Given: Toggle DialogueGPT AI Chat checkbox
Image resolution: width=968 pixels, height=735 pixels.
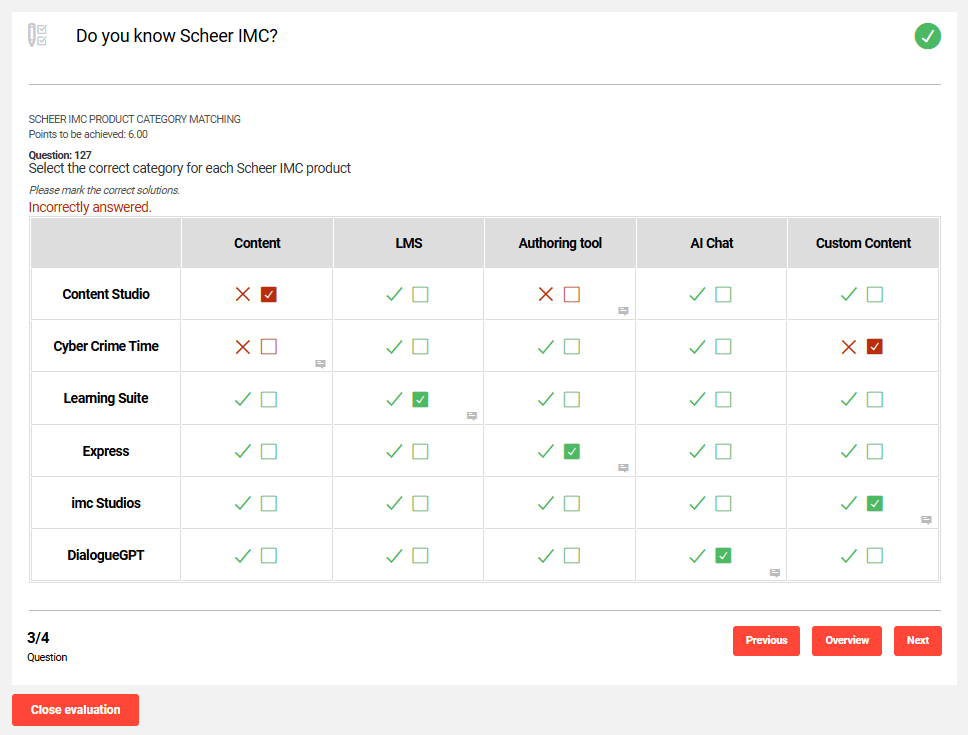Looking at the screenshot, I should (724, 555).
